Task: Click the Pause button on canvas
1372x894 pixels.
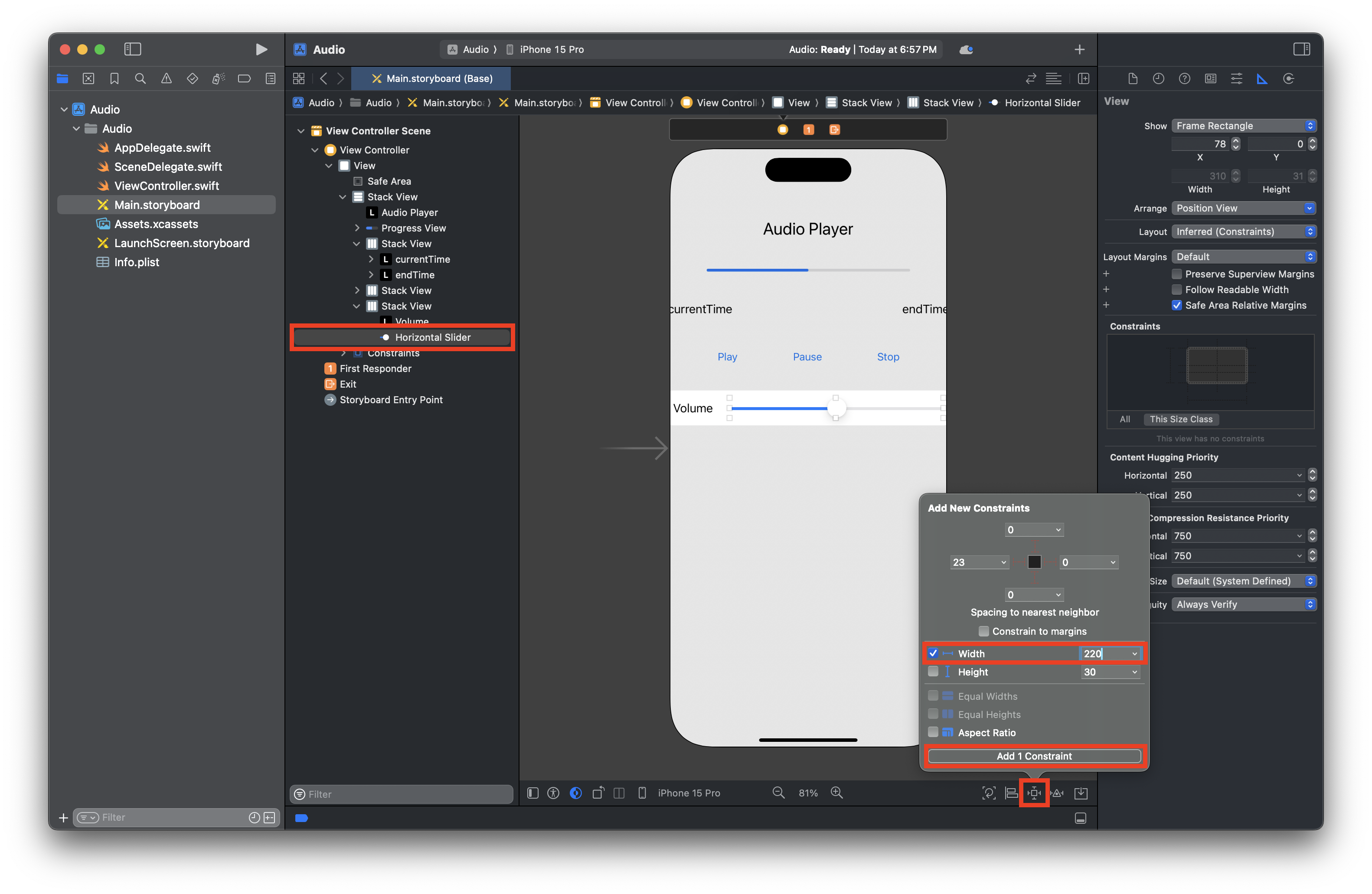Action: (x=807, y=357)
